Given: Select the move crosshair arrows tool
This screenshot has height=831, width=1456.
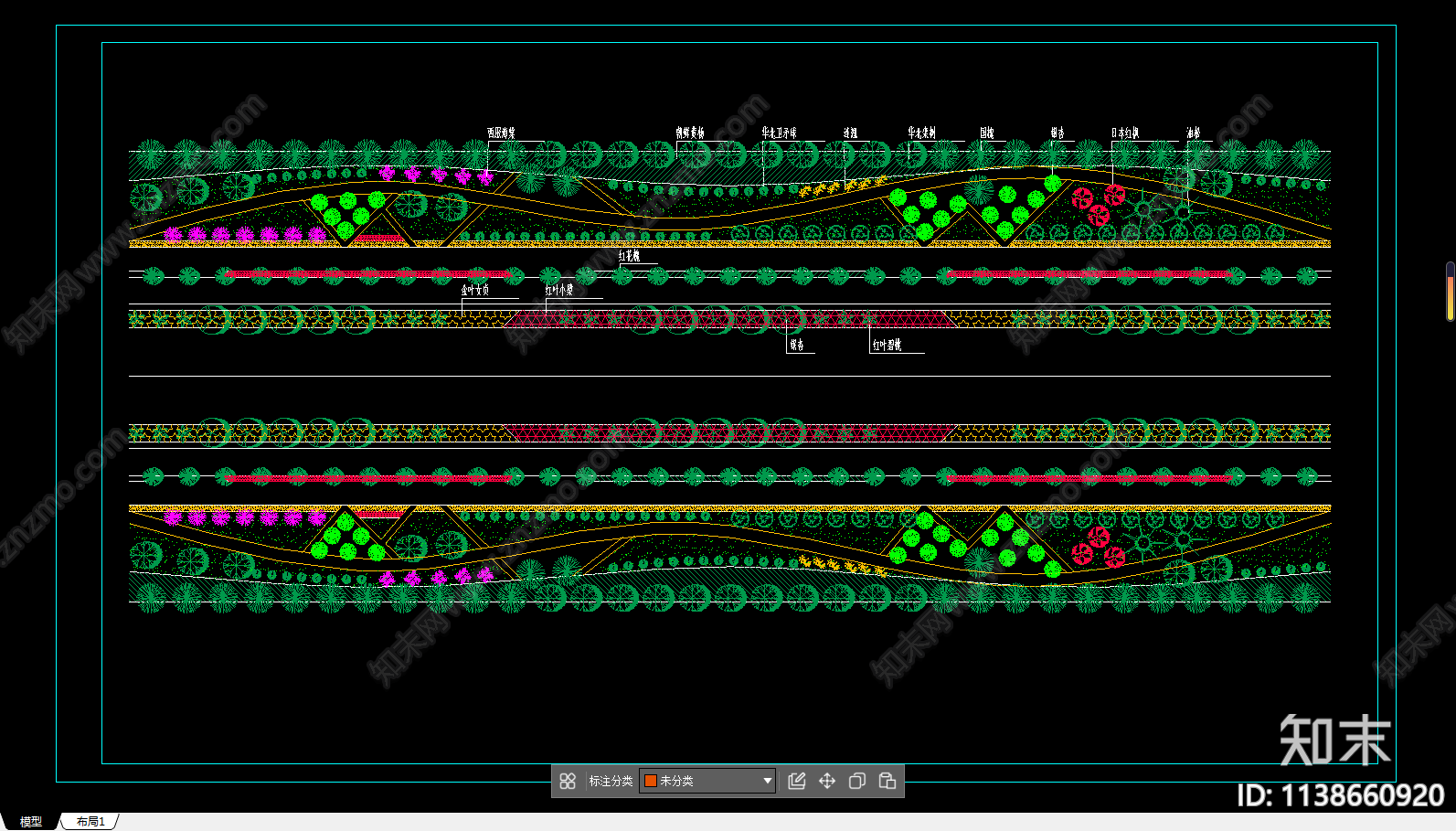Looking at the screenshot, I should (x=827, y=781).
